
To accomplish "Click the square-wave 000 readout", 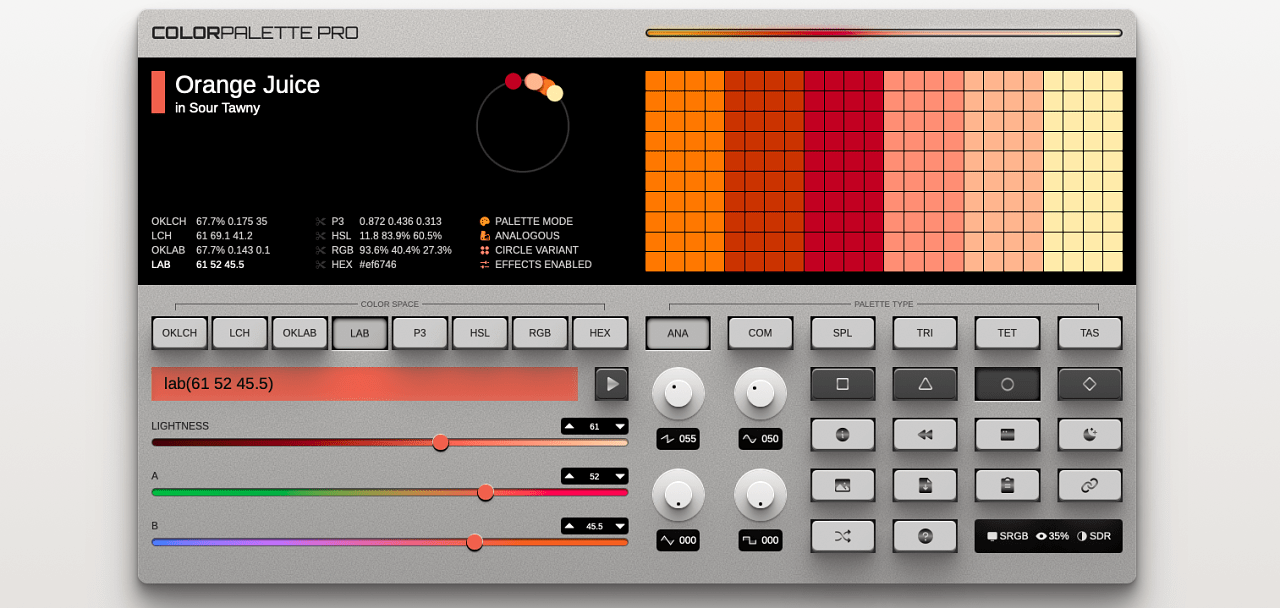I will [760, 540].
